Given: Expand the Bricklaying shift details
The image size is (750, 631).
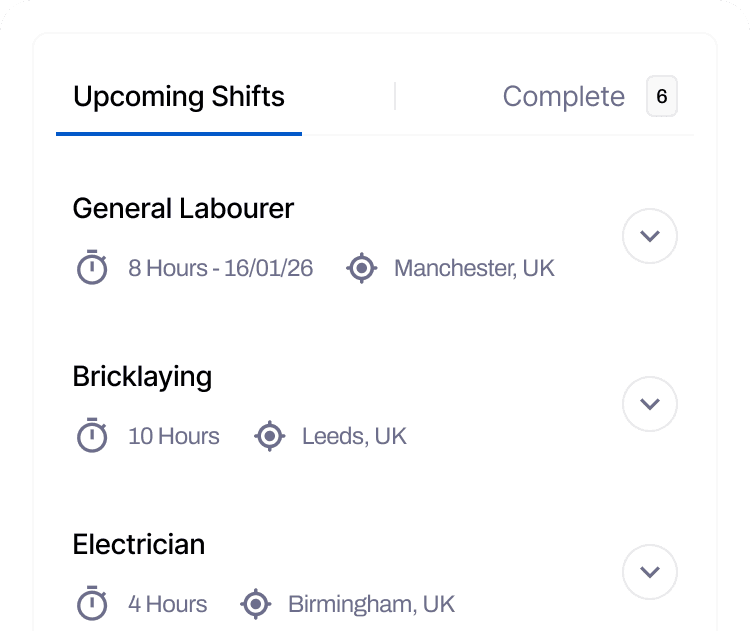Looking at the screenshot, I should click(650, 405).
